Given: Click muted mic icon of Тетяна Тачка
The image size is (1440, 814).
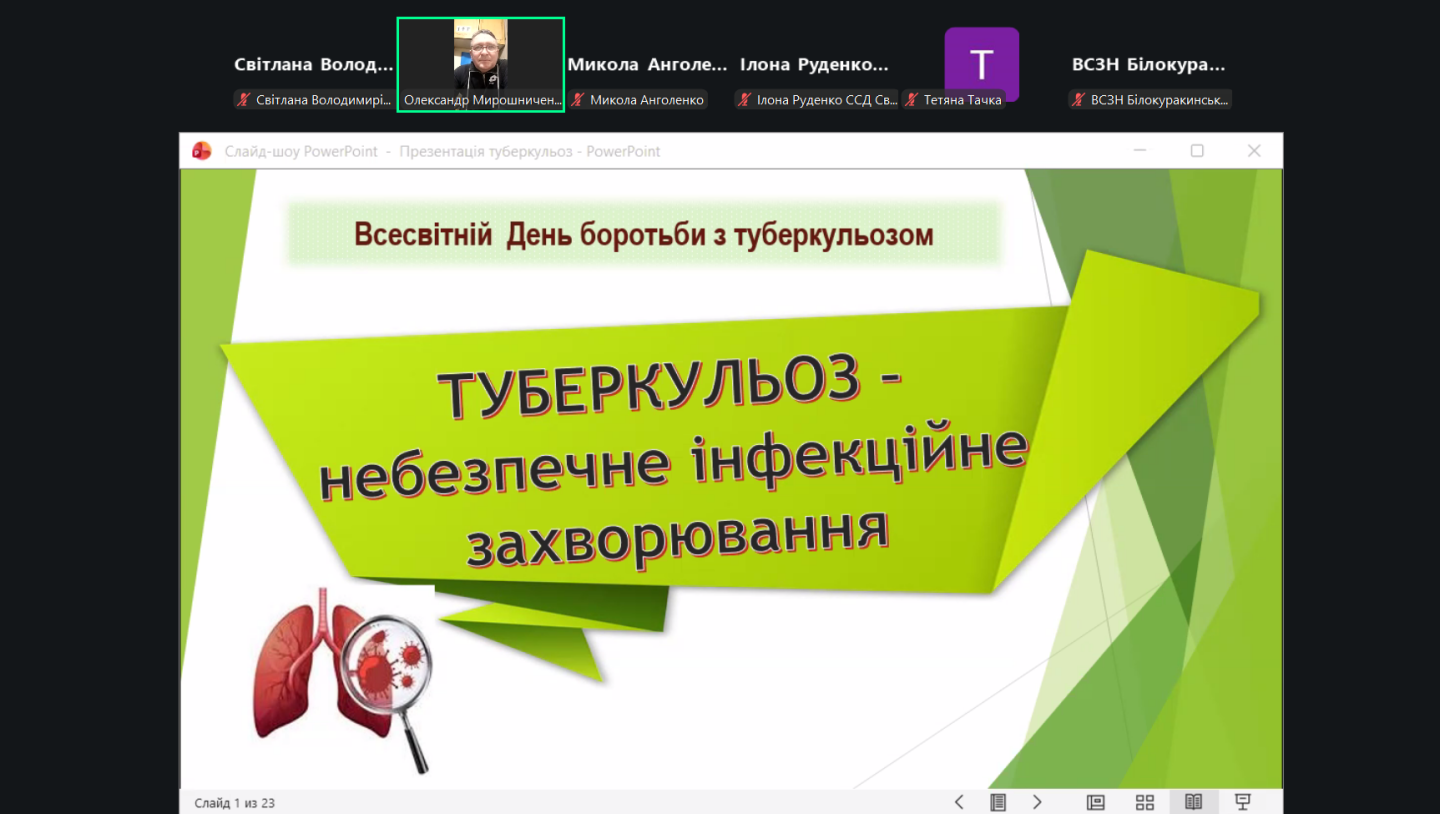Looking at the screenshot, I should (x=911, y=100).
